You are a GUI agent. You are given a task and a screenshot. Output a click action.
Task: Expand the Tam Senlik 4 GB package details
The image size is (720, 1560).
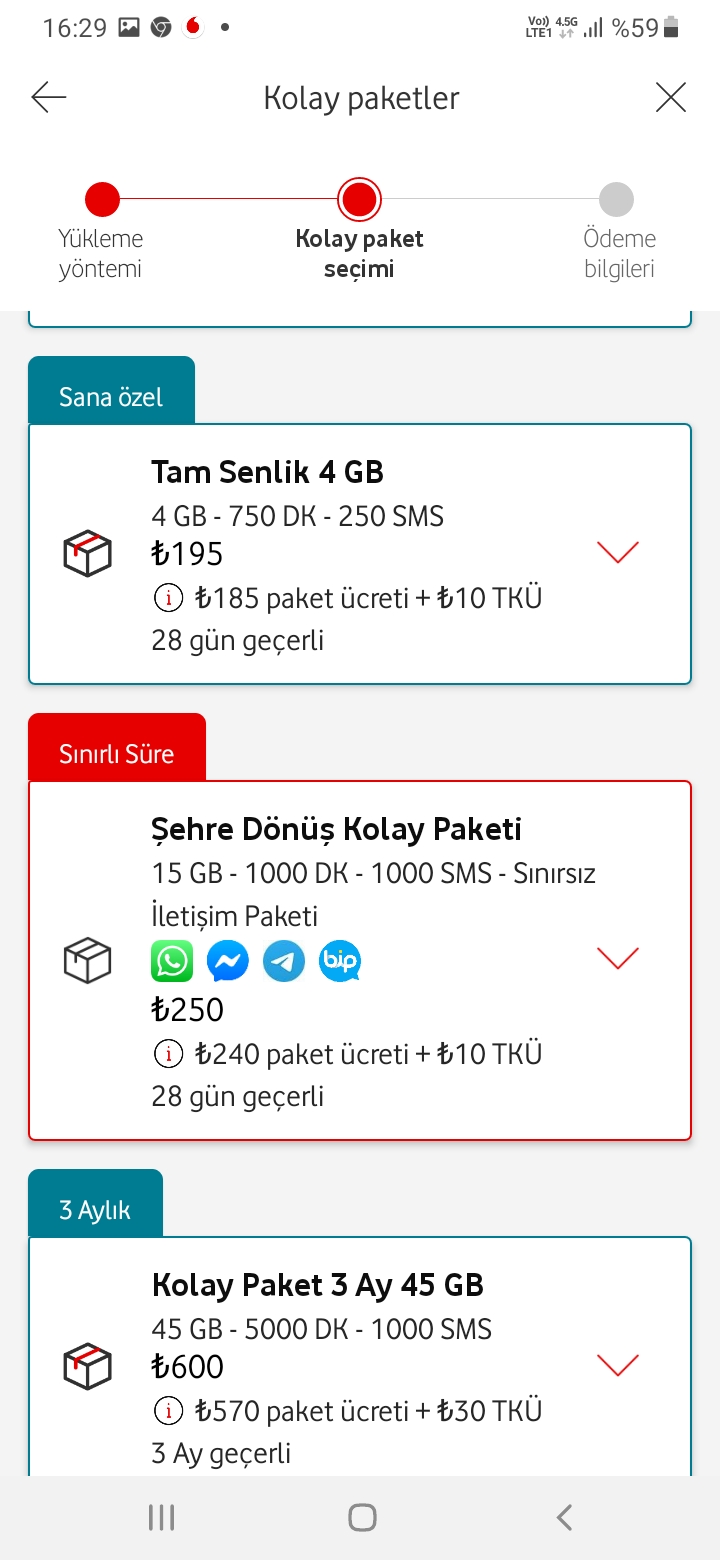pyautogui.click(x=617, y=552)
